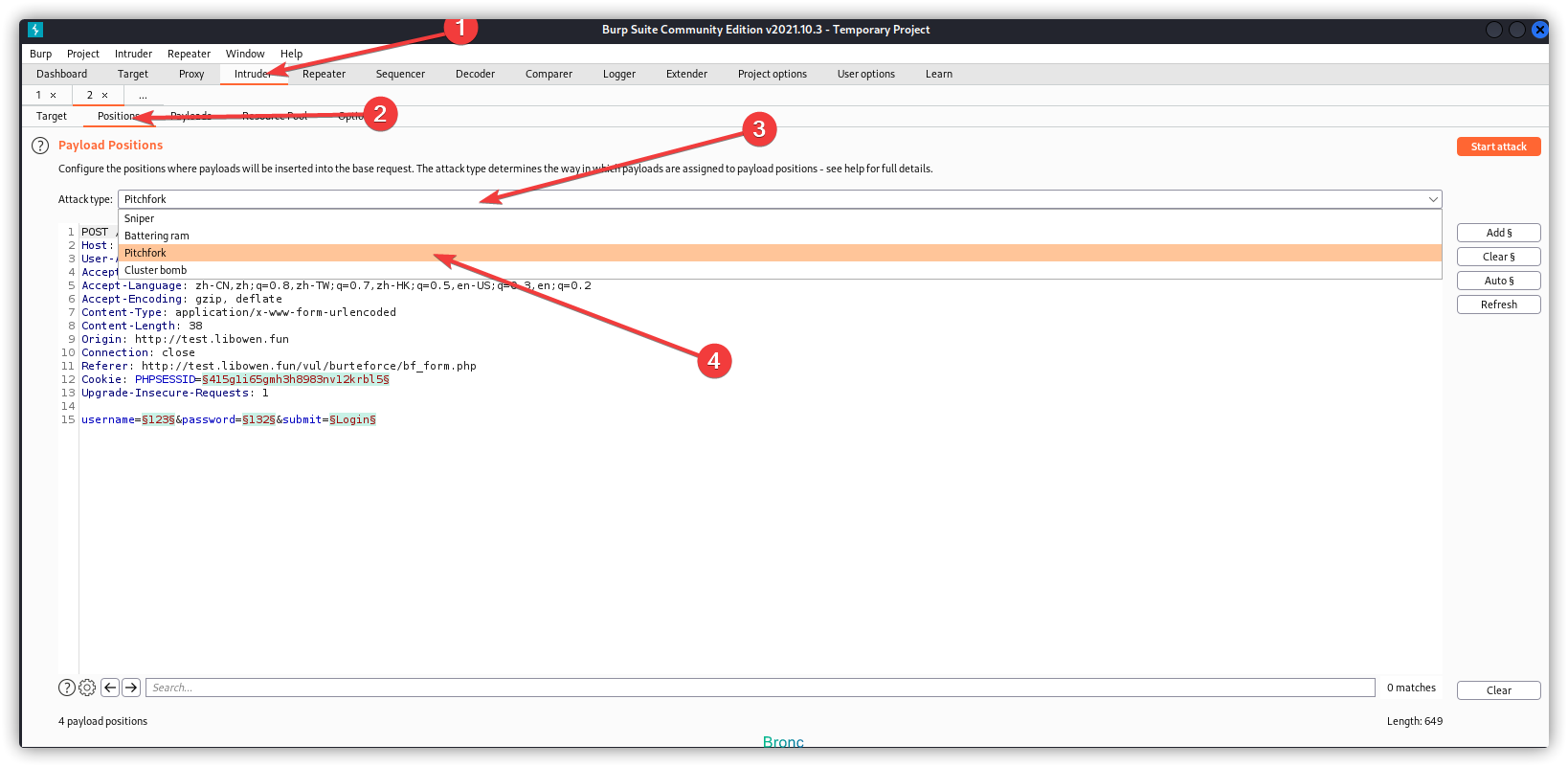This screenshot has height=767, width=1568.
Task: Click the Connection: close line
Action: (138, 352)
